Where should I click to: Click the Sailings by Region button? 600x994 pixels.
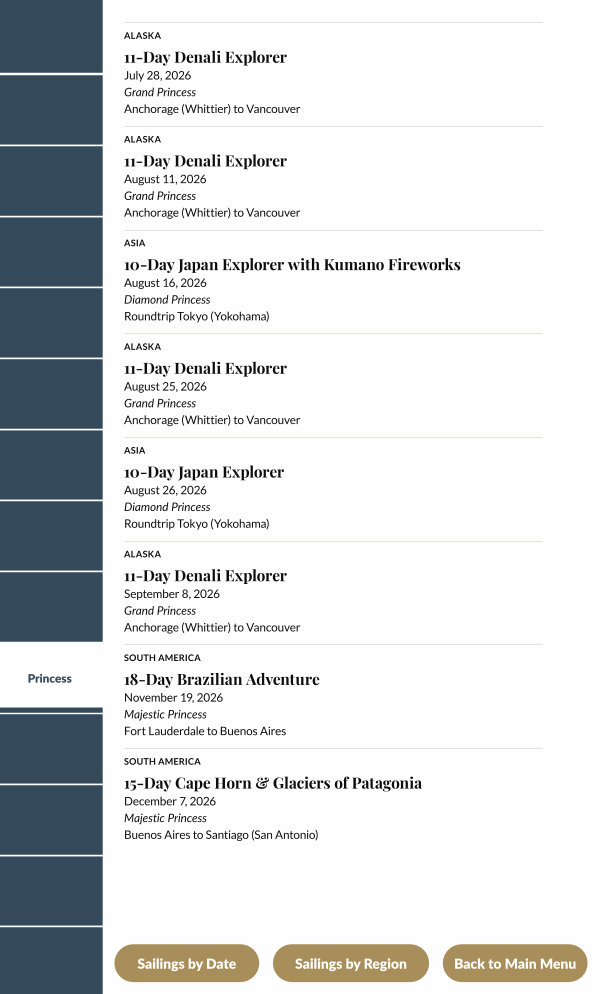(x=350, y=964)
